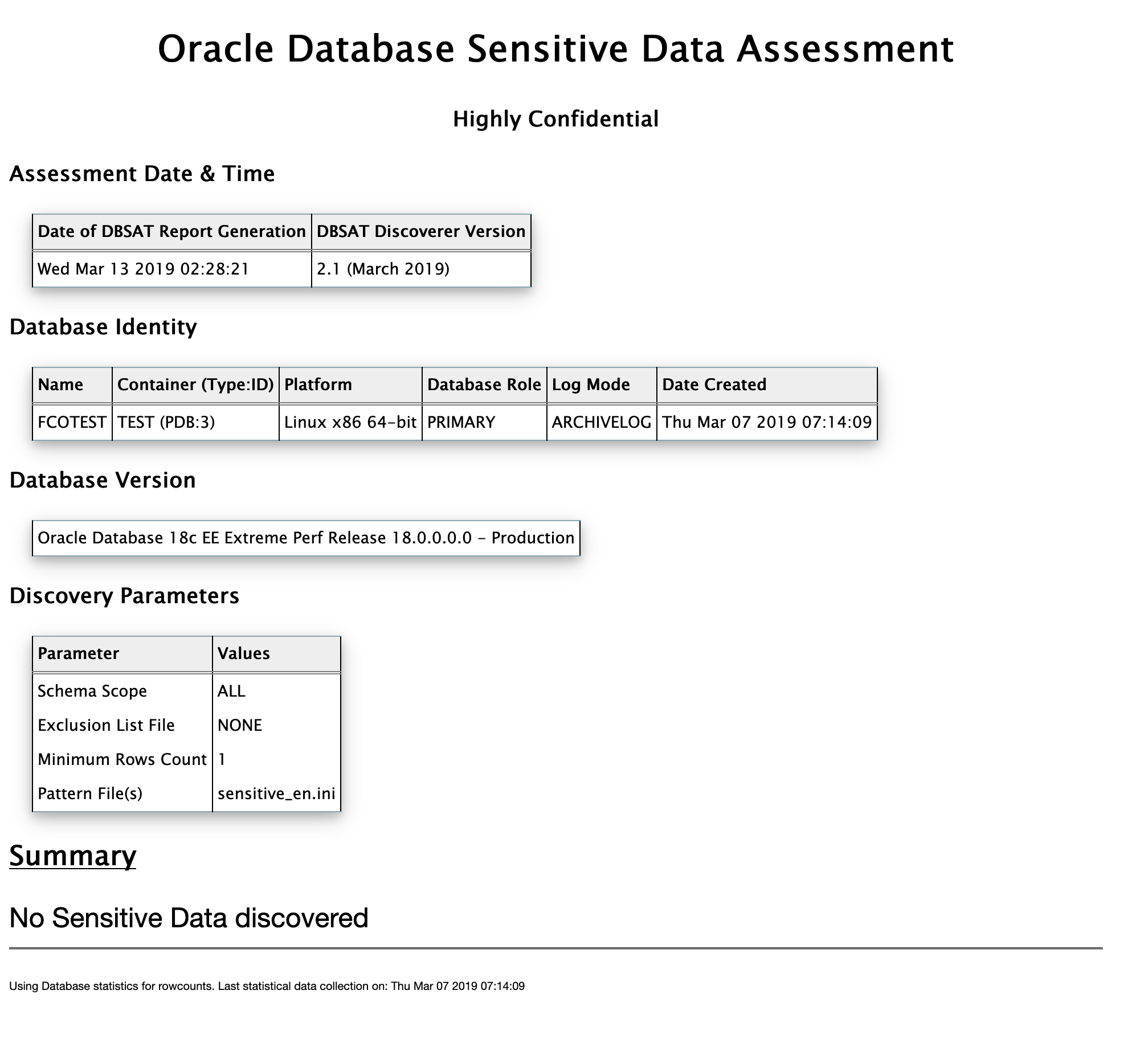The image size is (1144, 1064).
Task: Select the 2.1 (March 2019) version cell
Action: tap(383, 269)
